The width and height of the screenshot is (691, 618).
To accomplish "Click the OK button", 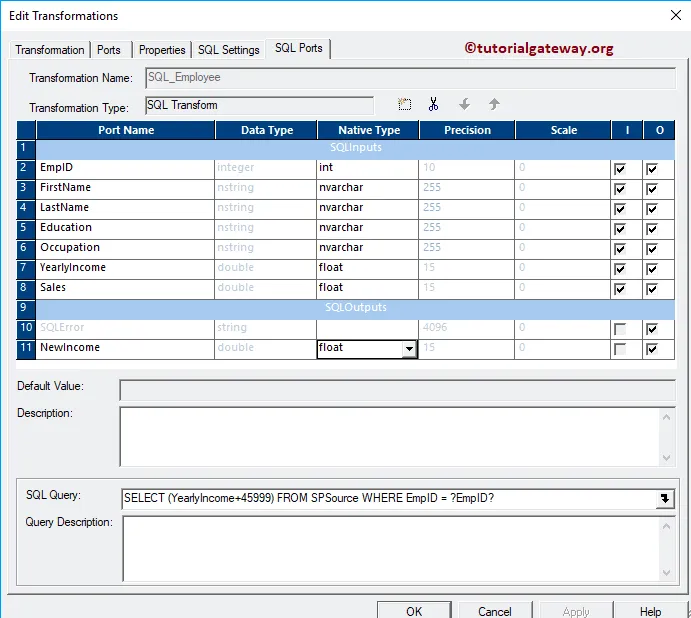I will 414,611.
